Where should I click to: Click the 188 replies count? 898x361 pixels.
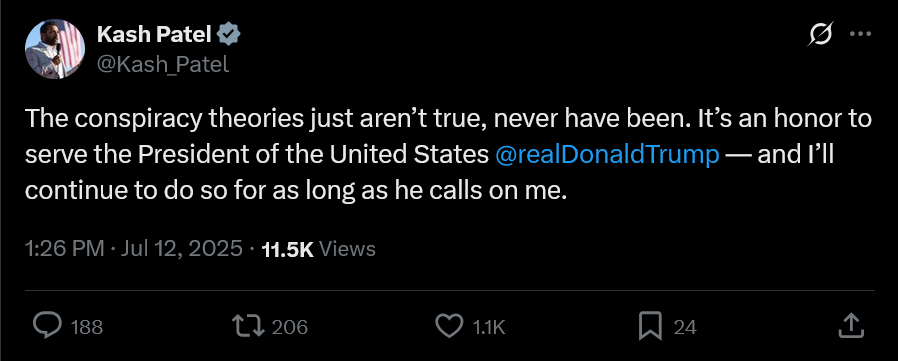click(86, 327)
